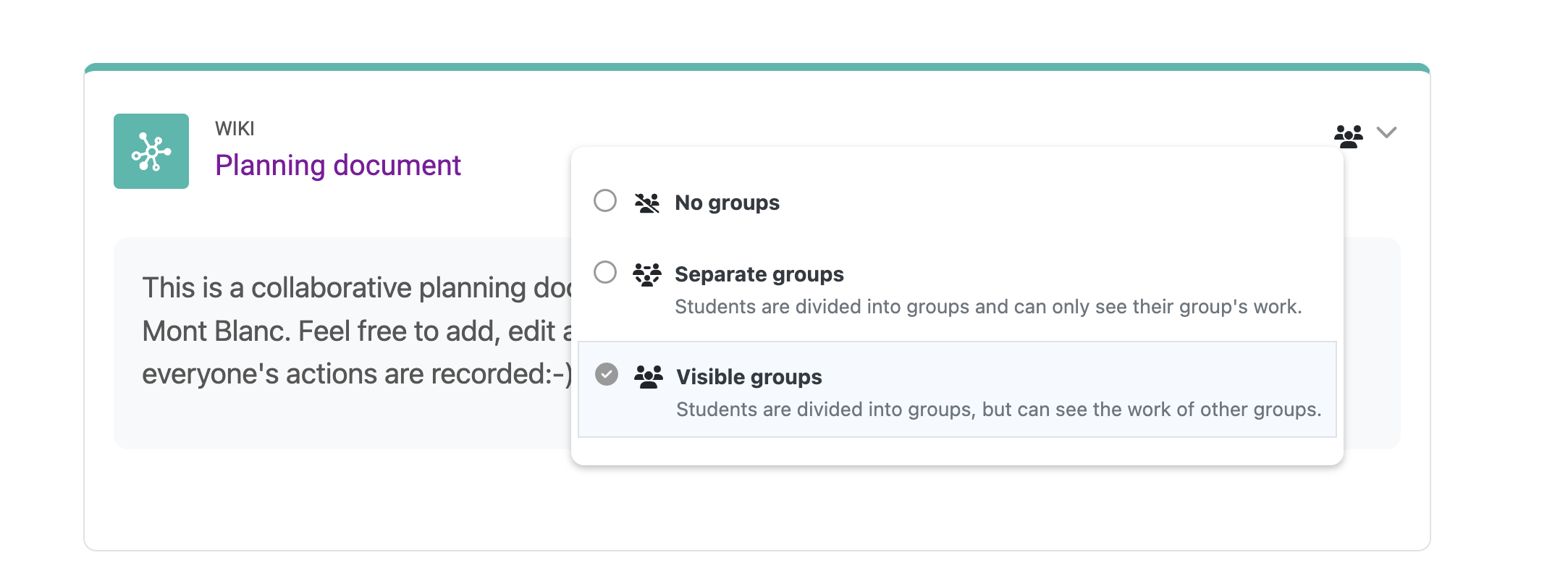
Task: Click the WIKI activity type label
Action: pos(235,129)
